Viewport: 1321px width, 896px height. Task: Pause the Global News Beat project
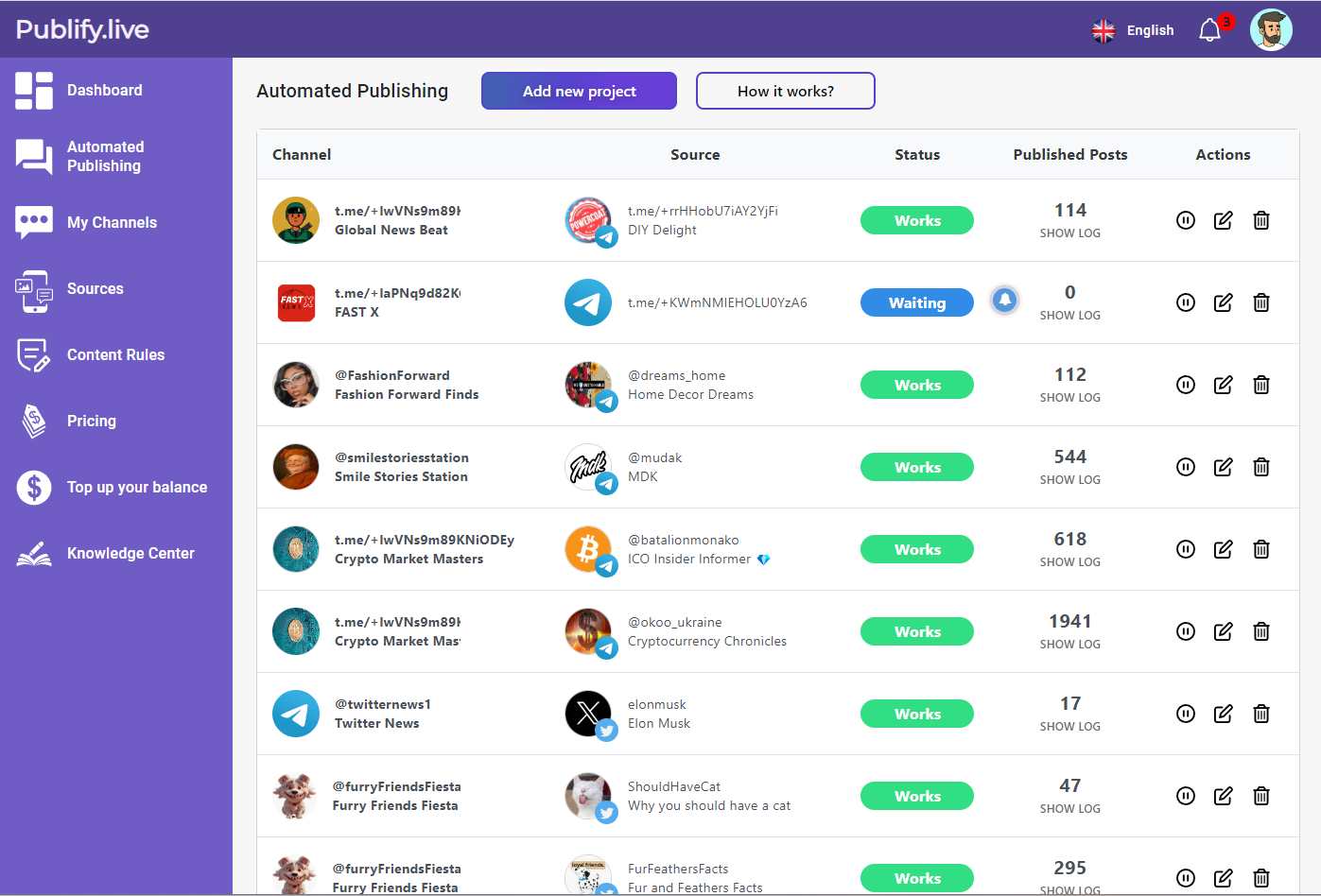coord(1186,220)
